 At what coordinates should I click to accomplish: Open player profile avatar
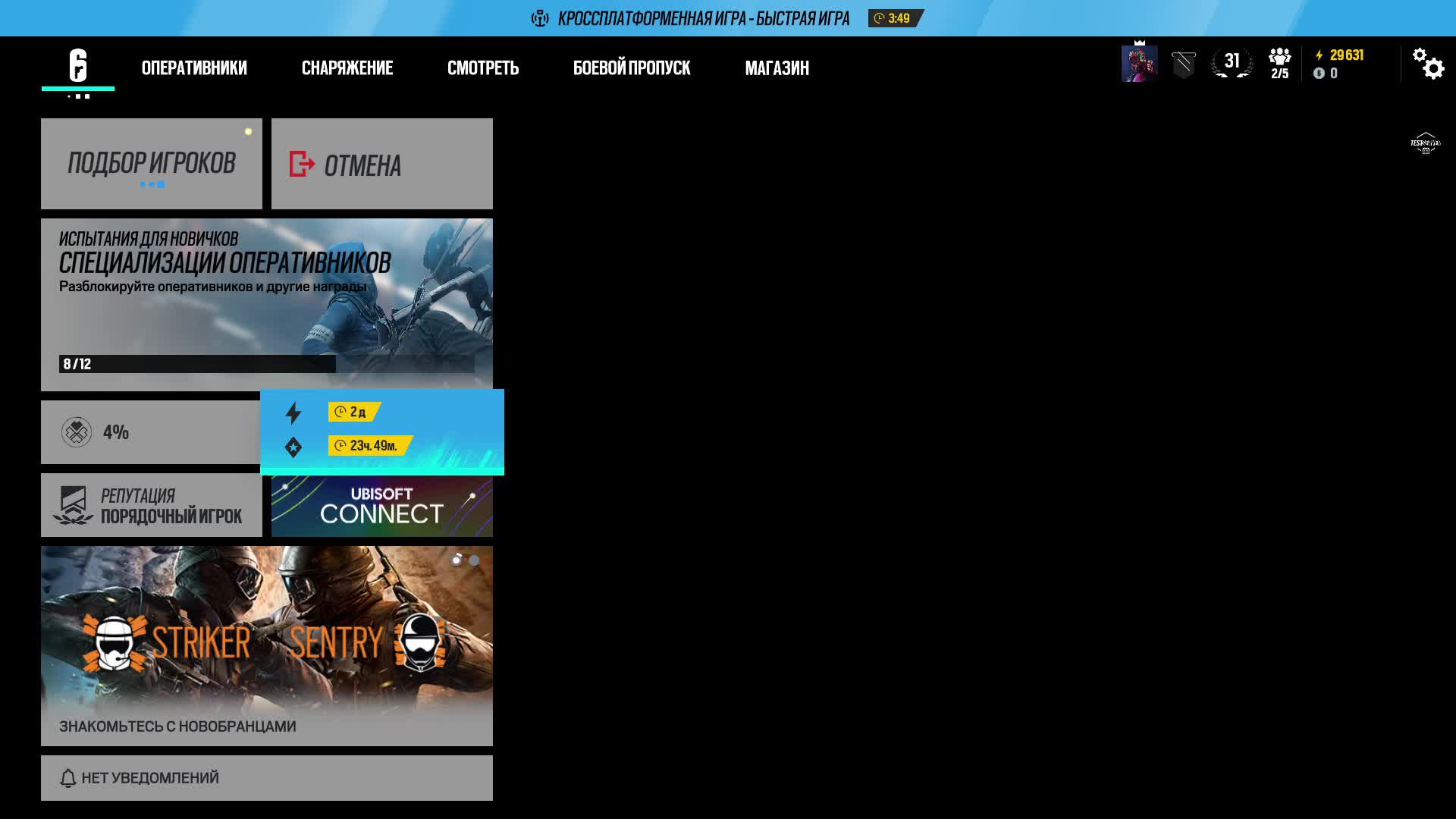1139,64
